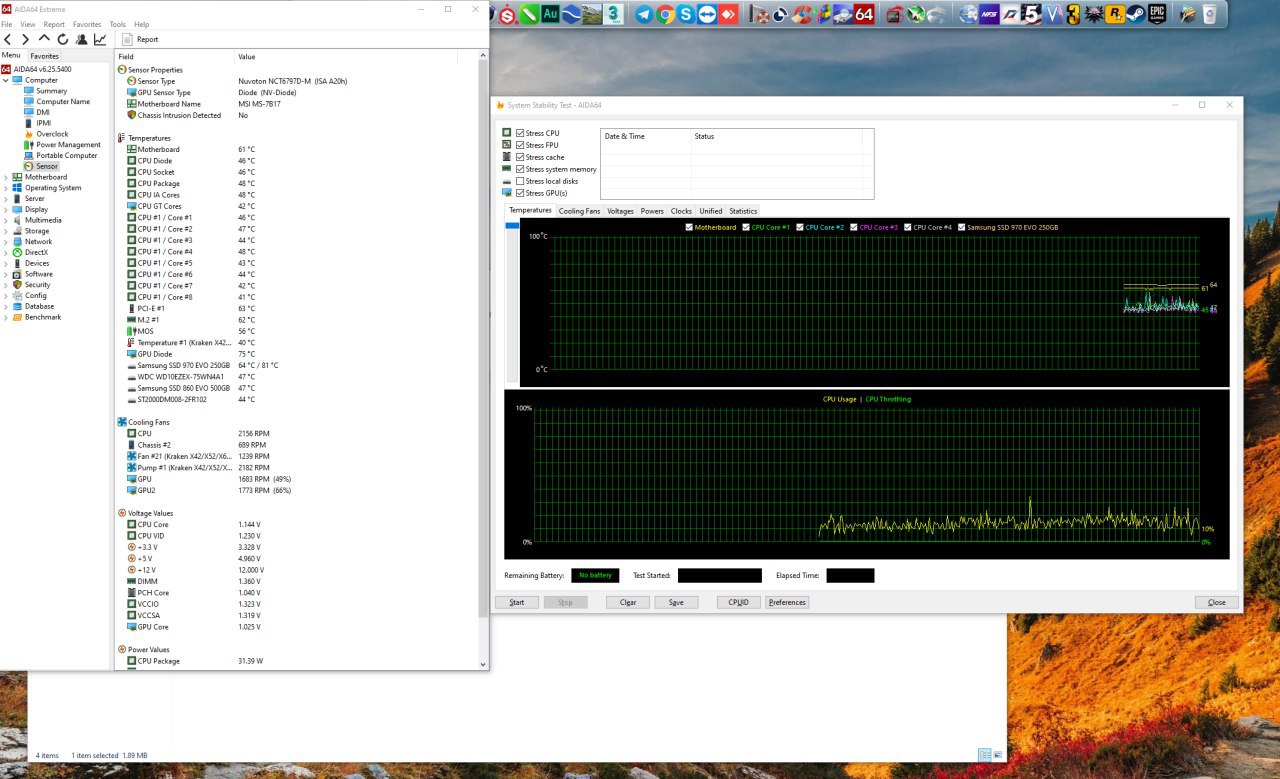This screenshot has width=1280, height=779.
Task: Open Telegram from the dock
Action: pos(644,14)
